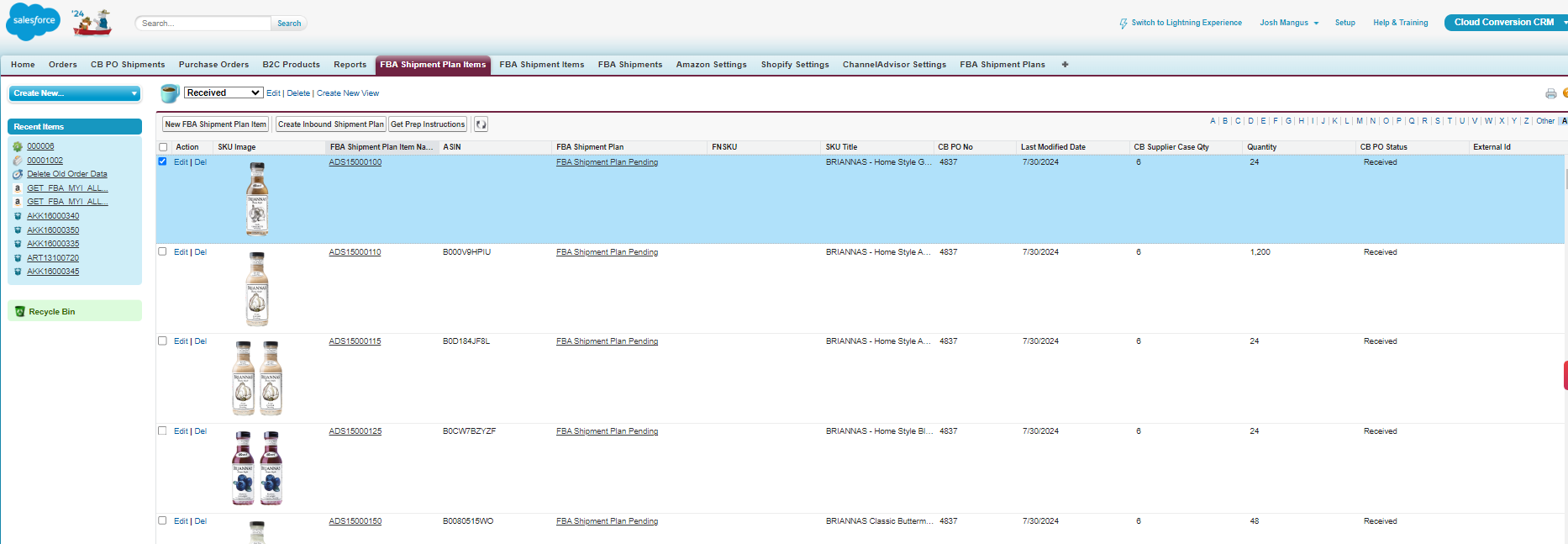Filter list by Other in alphabet bar
This screenshot has height=544, width=1568.
point(1545,121)
